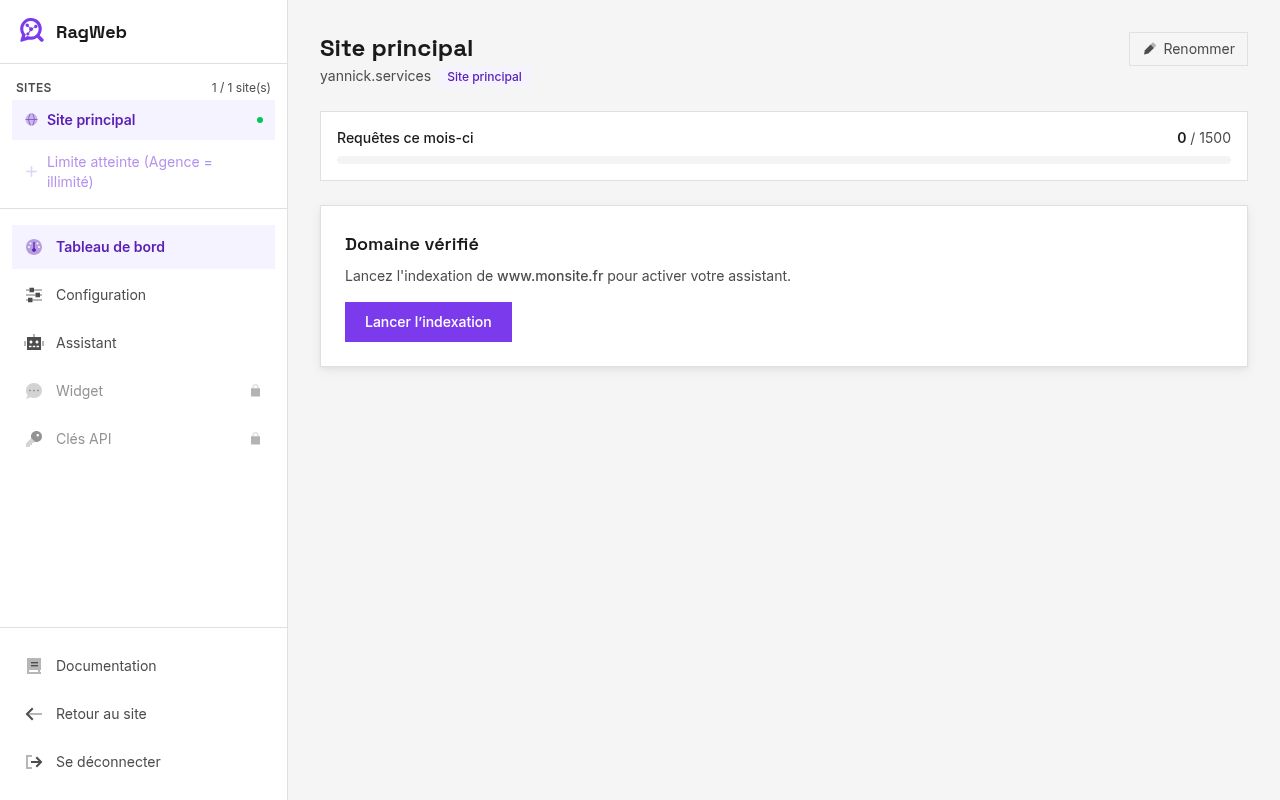Click the Requêtes ce mois-ci label
1280x800 pixels.
point(405,138)
